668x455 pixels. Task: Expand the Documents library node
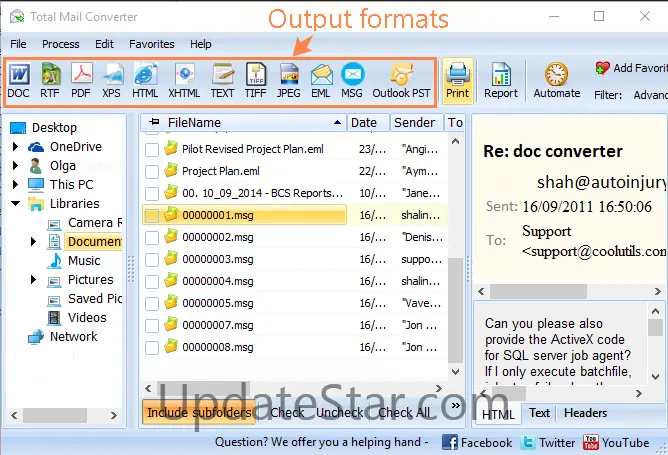point(33,242)
